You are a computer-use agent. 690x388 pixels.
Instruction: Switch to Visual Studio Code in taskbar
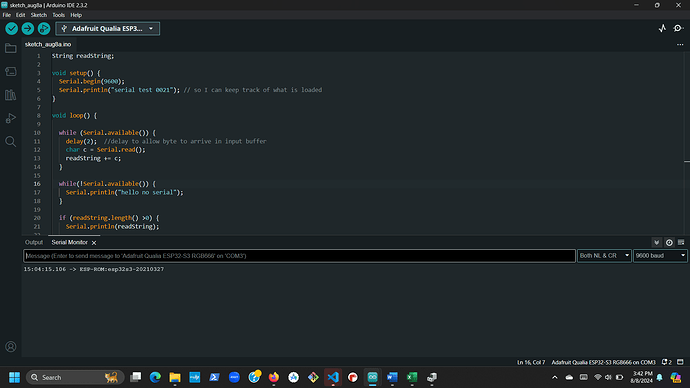333,377
